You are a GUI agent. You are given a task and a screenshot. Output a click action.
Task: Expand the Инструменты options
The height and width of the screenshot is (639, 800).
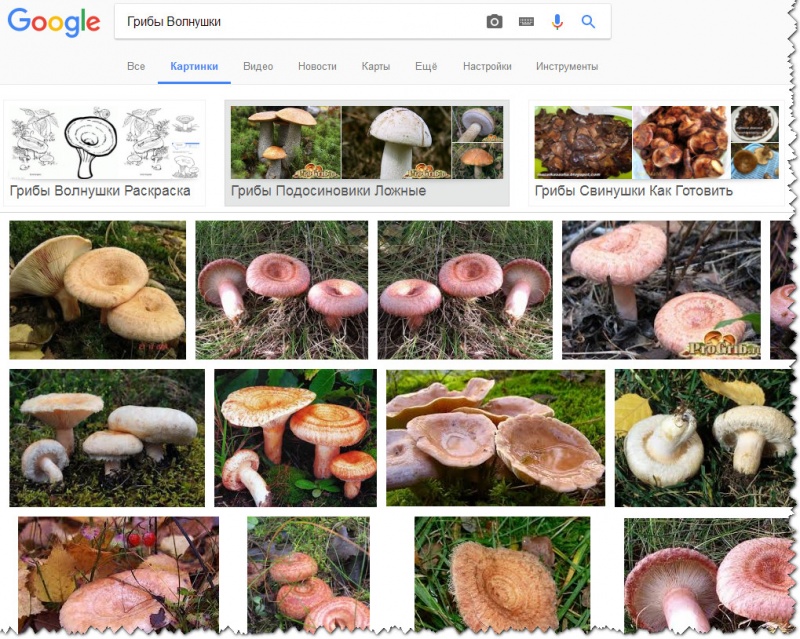567,66
